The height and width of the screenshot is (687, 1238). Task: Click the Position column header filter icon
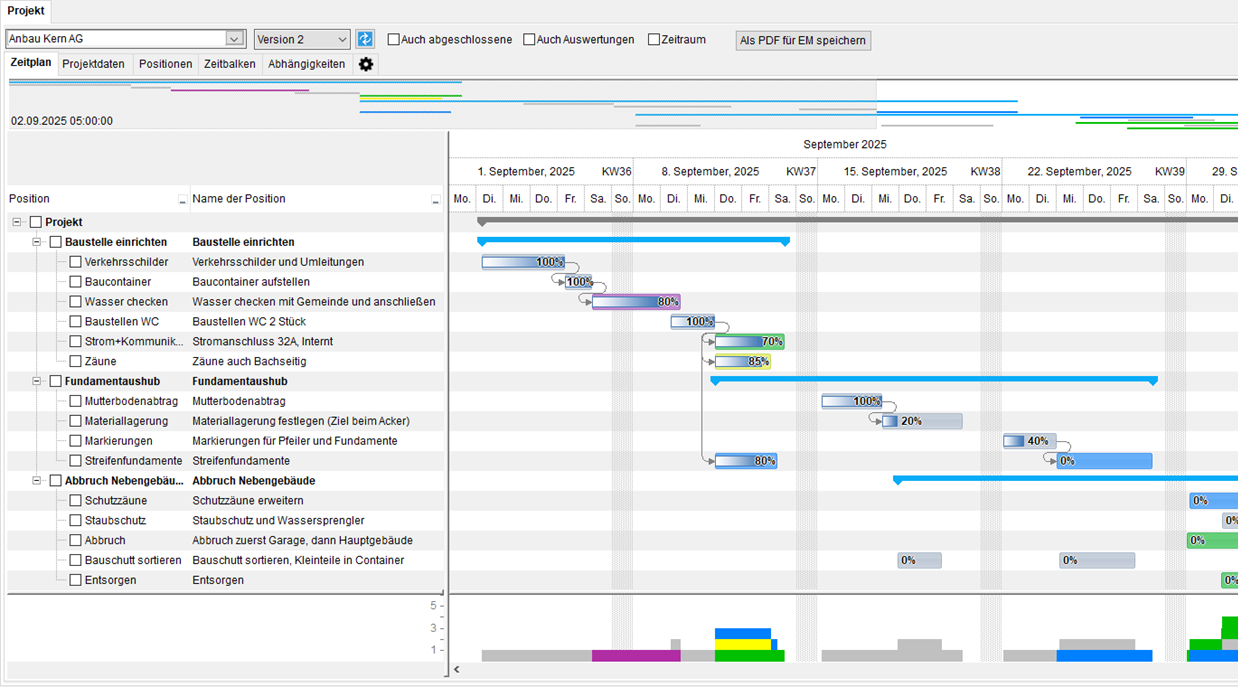tap(182, 200)
